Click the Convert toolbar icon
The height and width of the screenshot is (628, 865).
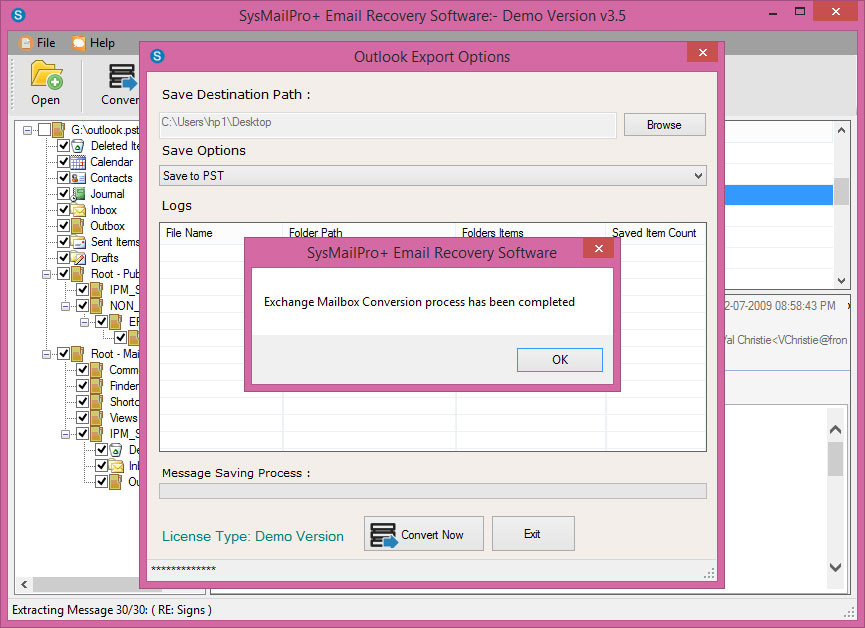pyautogui.click(x=120, y=84)
